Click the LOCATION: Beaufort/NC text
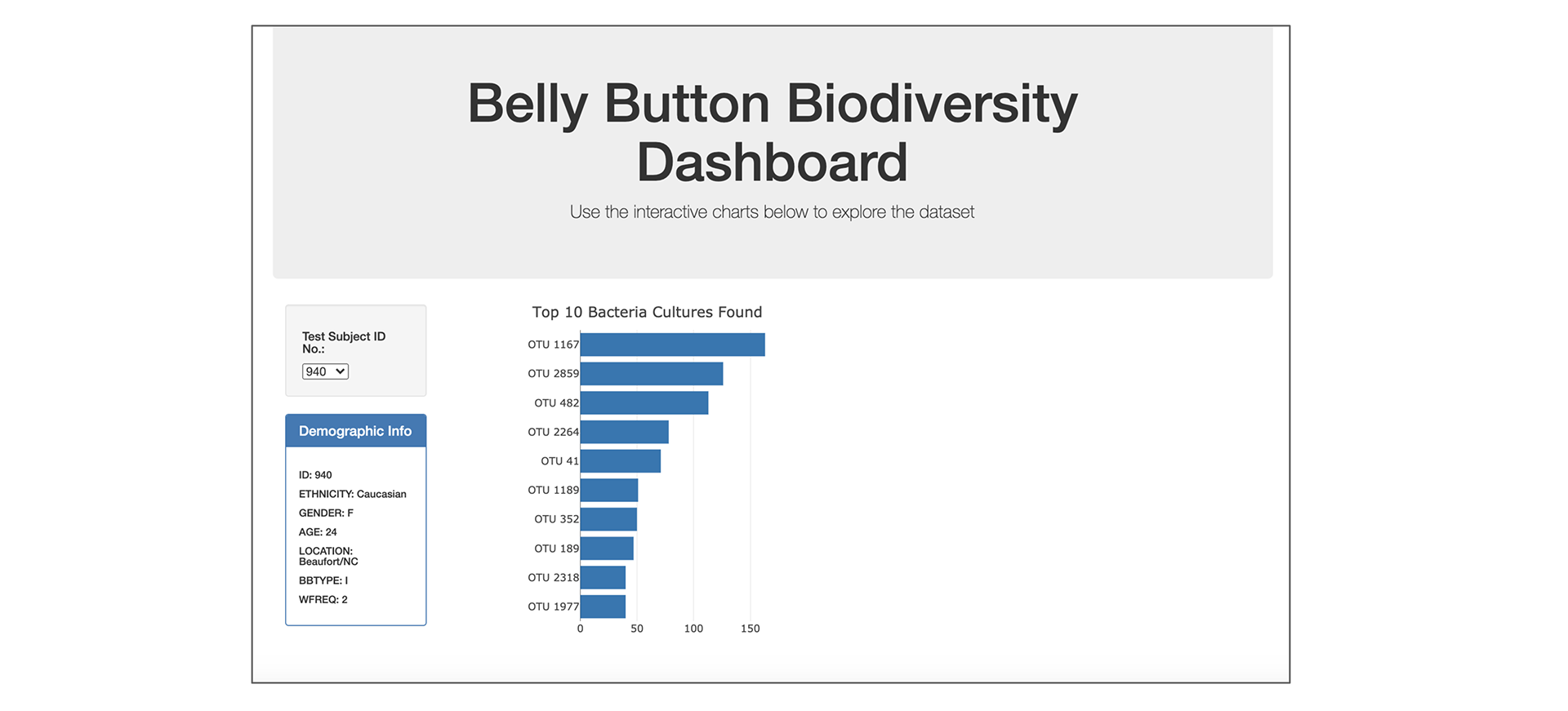The height and width of the screenshot is (711, 1568). [329, 556]
